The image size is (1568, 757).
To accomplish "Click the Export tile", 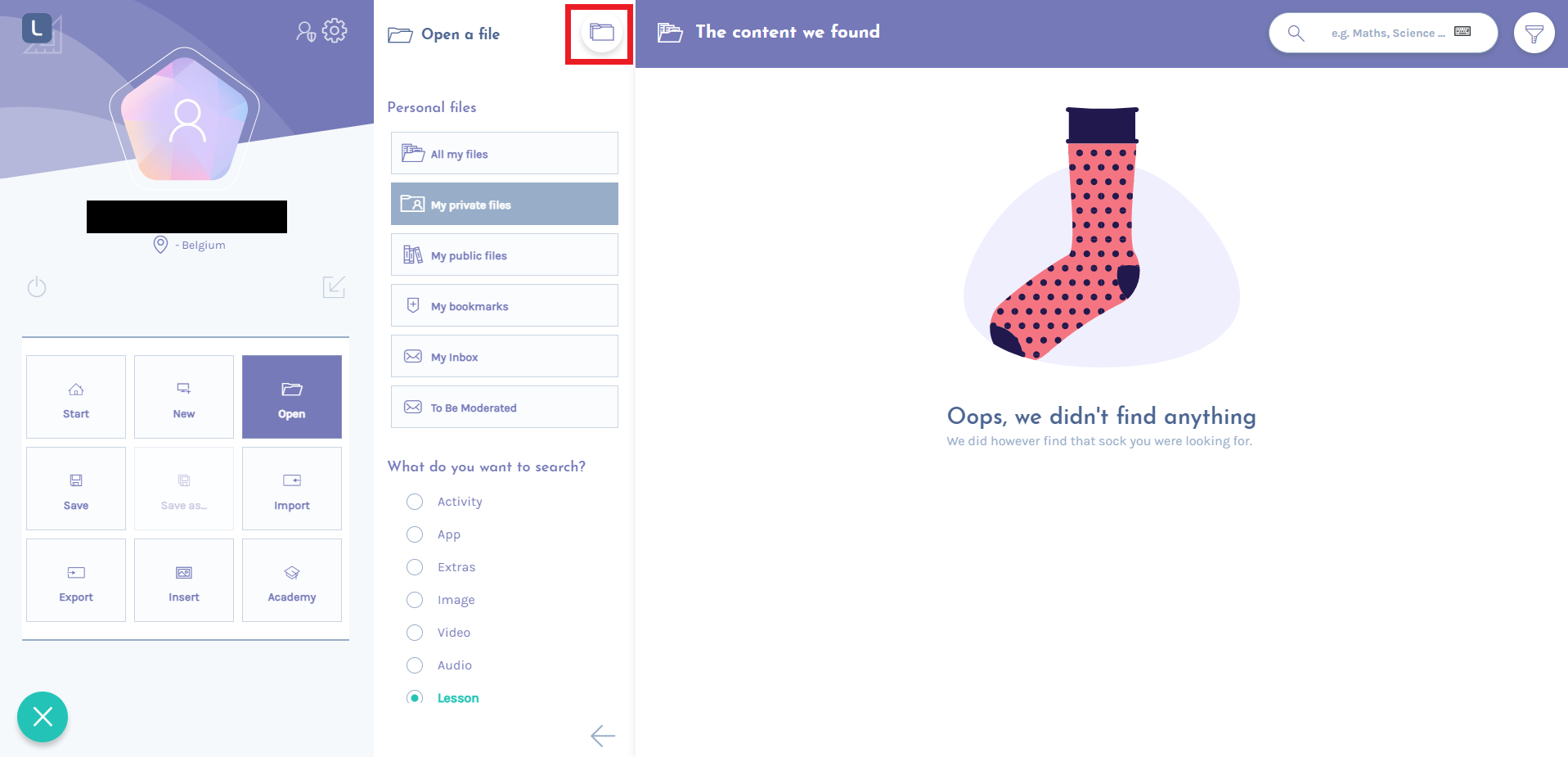I will [x=76, y=580].
